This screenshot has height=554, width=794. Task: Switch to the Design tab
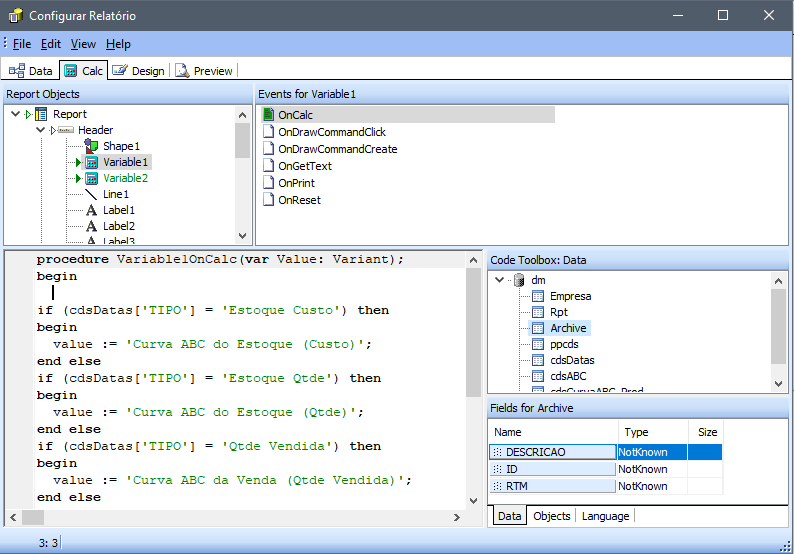click(x=138, y=71)
